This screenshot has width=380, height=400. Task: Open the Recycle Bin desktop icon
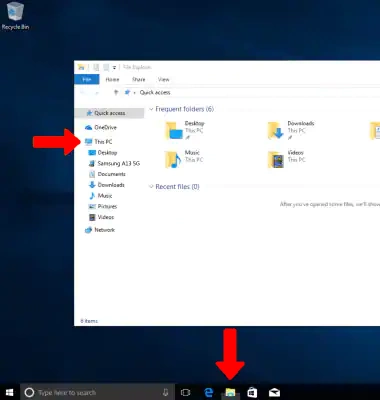[15, 16]
